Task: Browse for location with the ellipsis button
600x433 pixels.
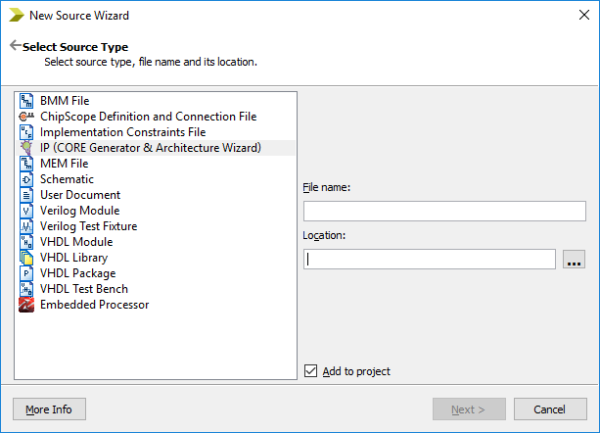Action: (574, 259)
